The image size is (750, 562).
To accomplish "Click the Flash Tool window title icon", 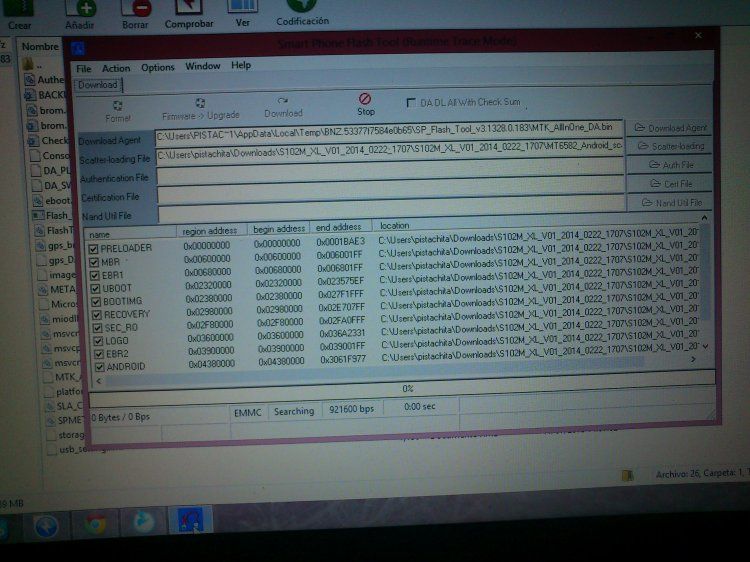I will [x=78, y=48].
